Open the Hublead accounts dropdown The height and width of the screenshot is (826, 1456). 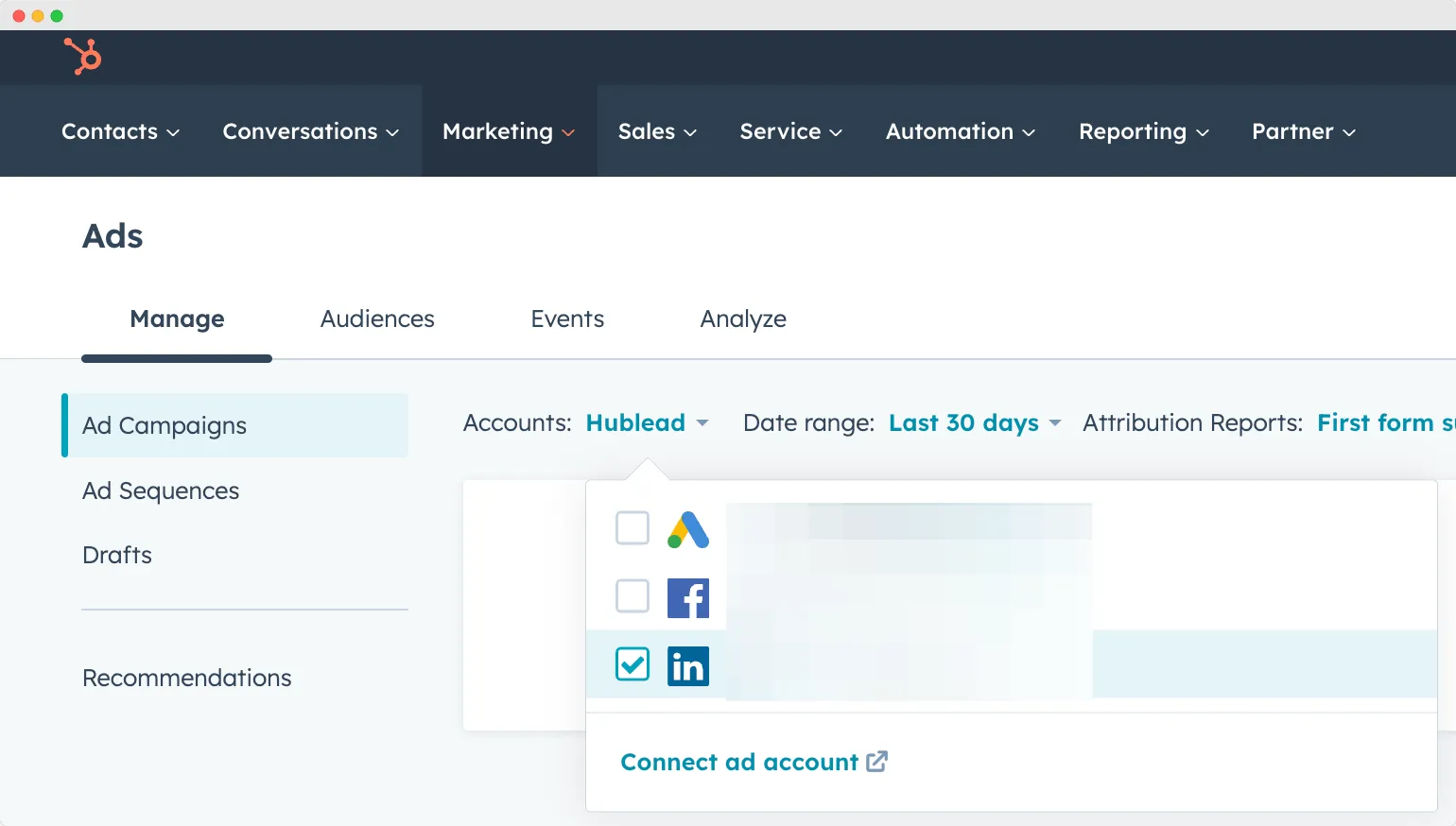(647, 422)
